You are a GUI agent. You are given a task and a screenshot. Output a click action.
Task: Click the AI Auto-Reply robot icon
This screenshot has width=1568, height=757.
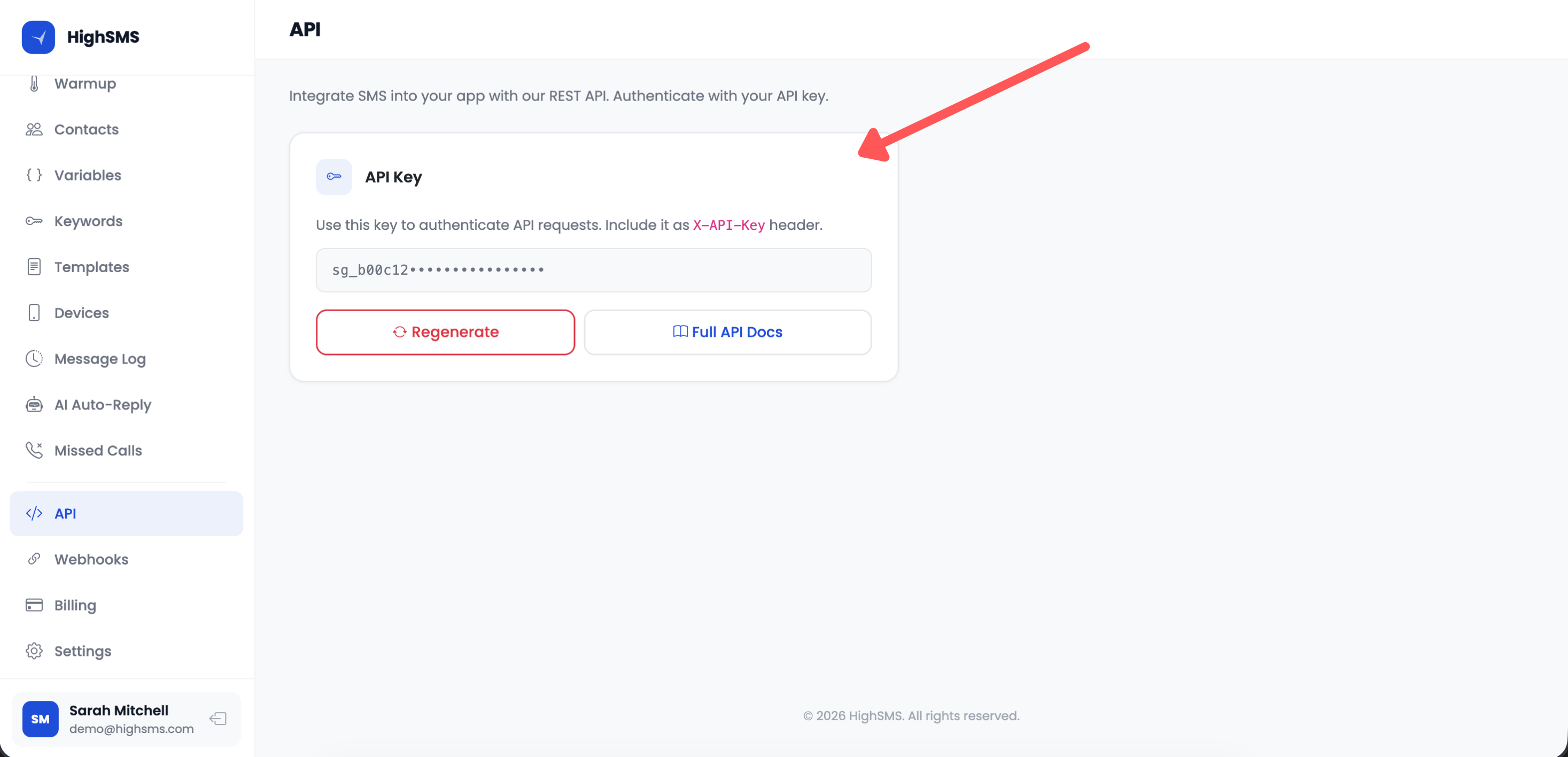(x=34, y=404)
